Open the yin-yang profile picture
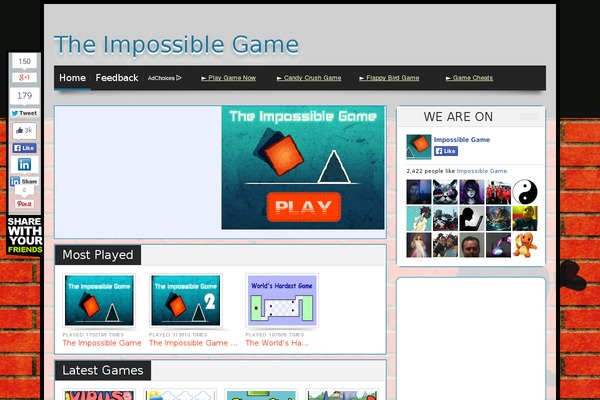The image size is (600, 400). coord(525,192)
